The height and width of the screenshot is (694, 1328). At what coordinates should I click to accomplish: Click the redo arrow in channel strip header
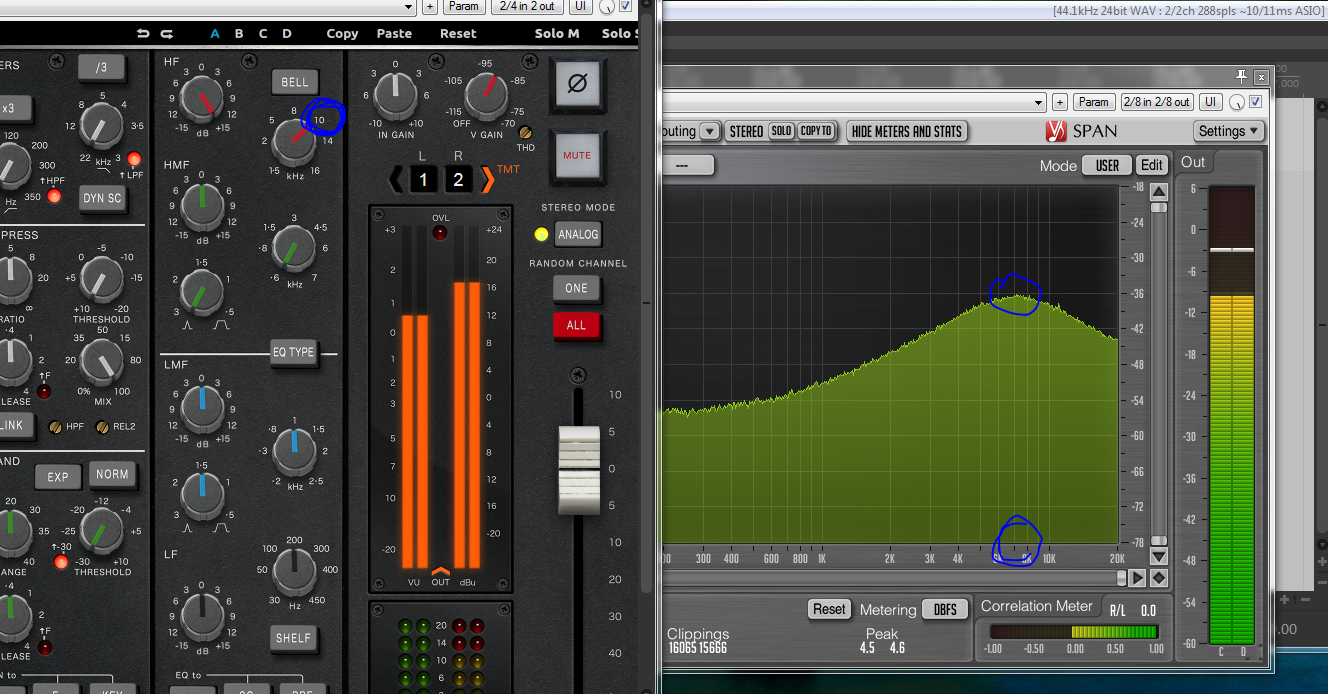[x=167, y=33]
